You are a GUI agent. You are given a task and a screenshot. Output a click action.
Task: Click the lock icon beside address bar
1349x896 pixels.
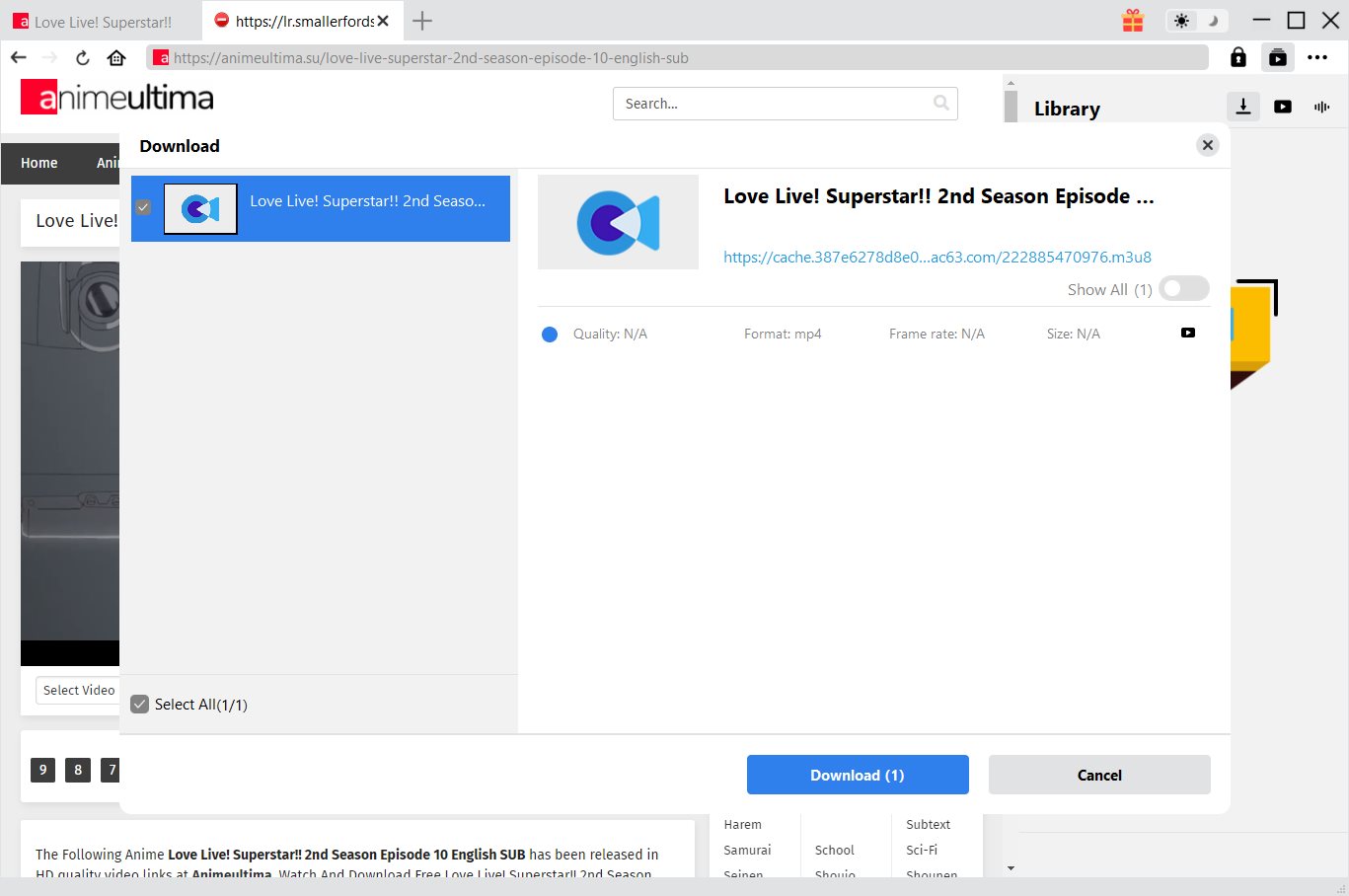click(x=1238, y=58)
